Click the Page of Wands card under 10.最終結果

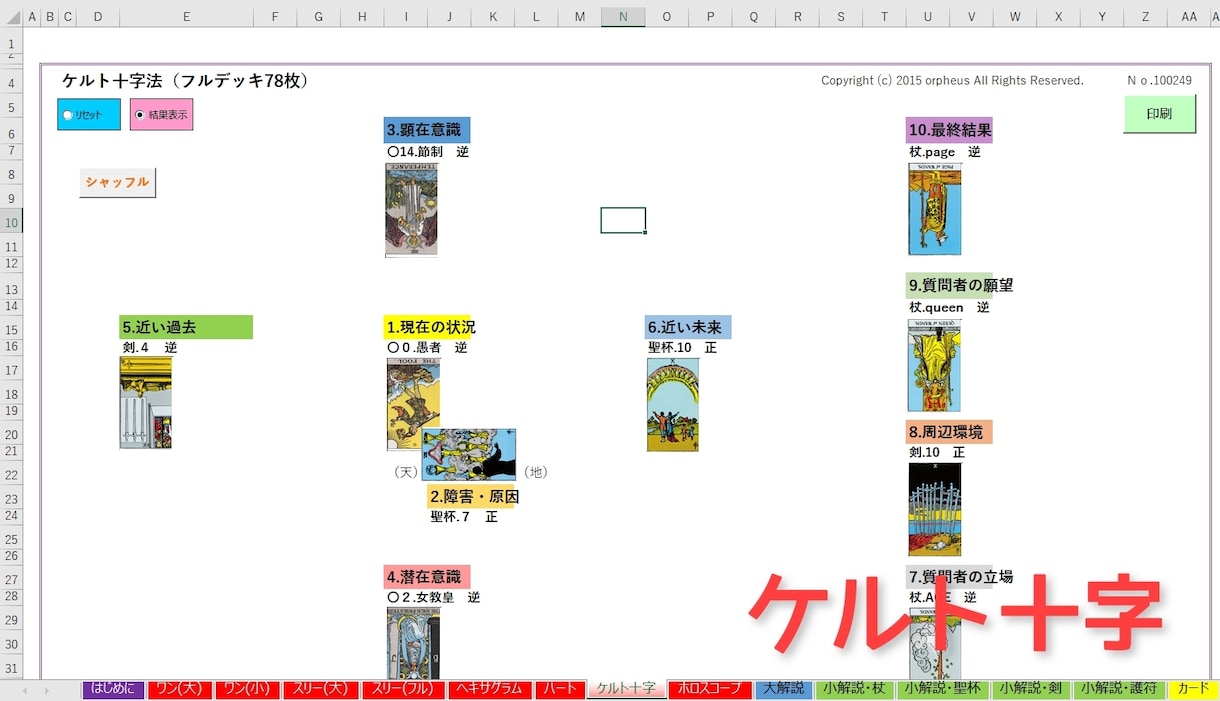pos(935,209)
